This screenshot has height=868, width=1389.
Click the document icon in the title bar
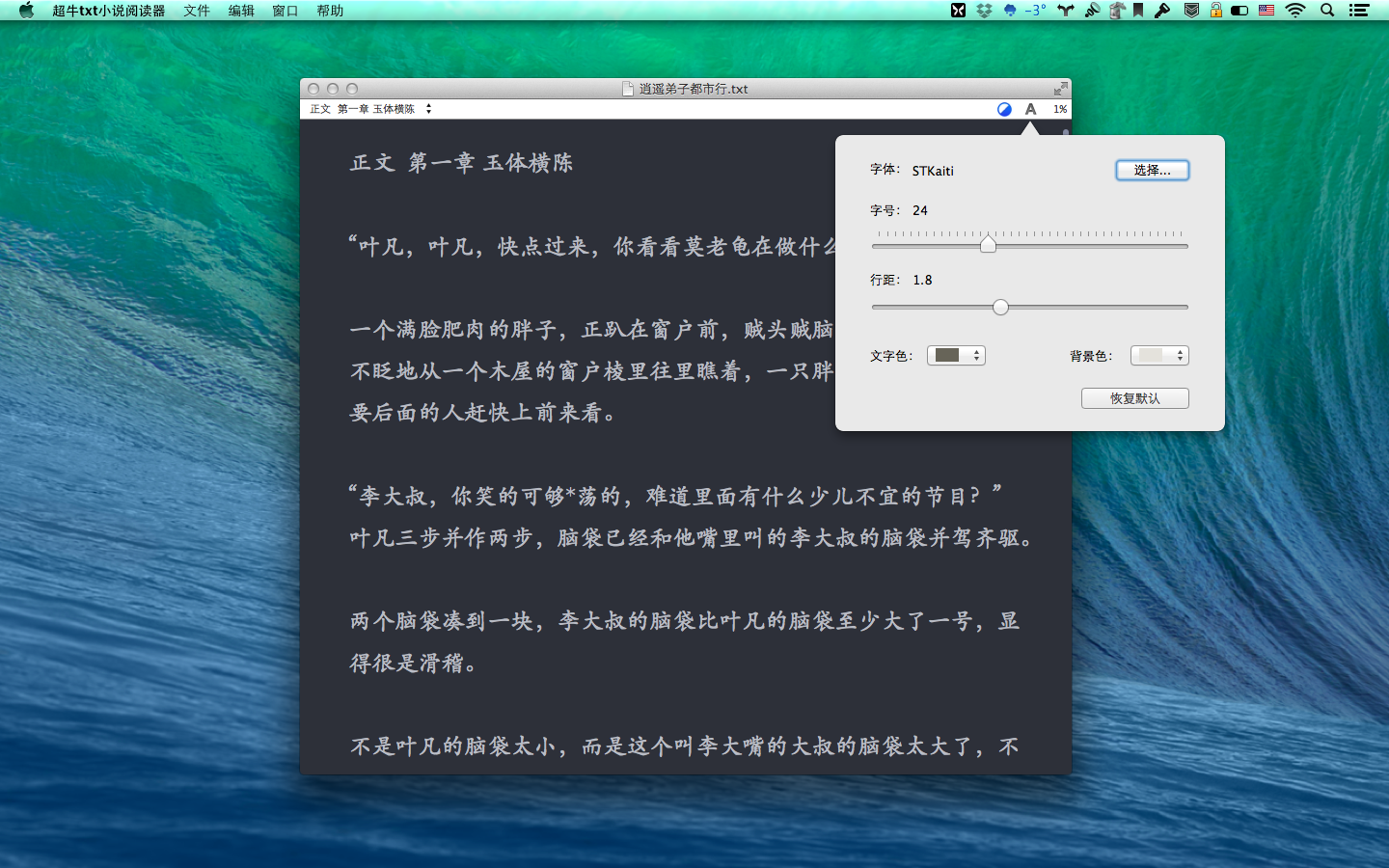coord(629,89)
